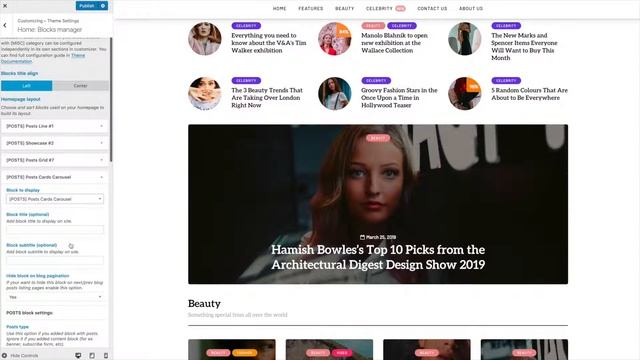Open the Block to display dropdown
The height and width of the screenshot is (360, 640).
click(55, 199)
